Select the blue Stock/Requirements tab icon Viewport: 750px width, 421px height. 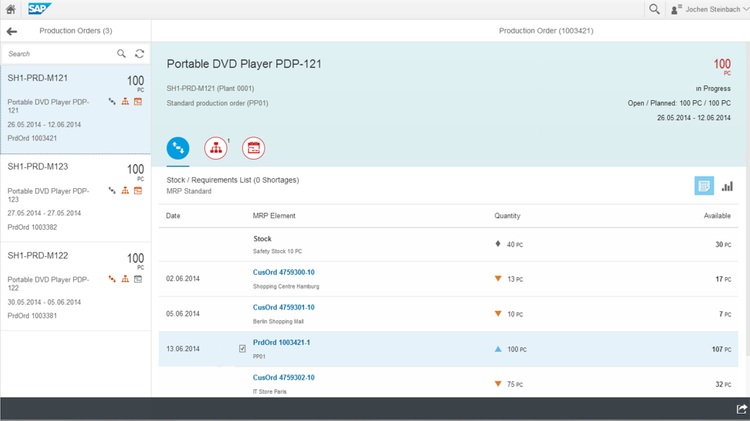pos(178,148)
